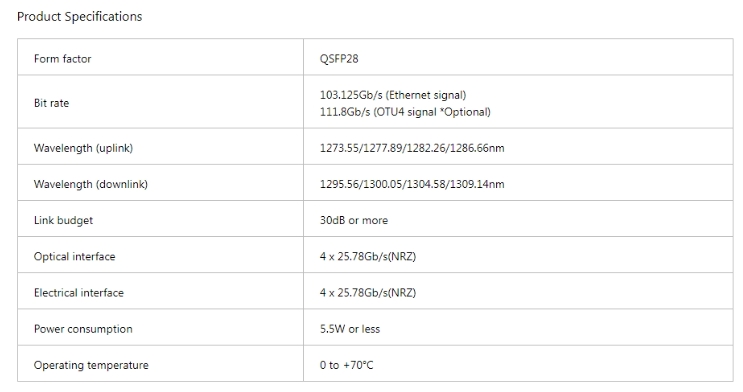Click the uplink wavelength value starting 1273.55
743x392 pixels.
pyautogui.click(x=412, y=148)
